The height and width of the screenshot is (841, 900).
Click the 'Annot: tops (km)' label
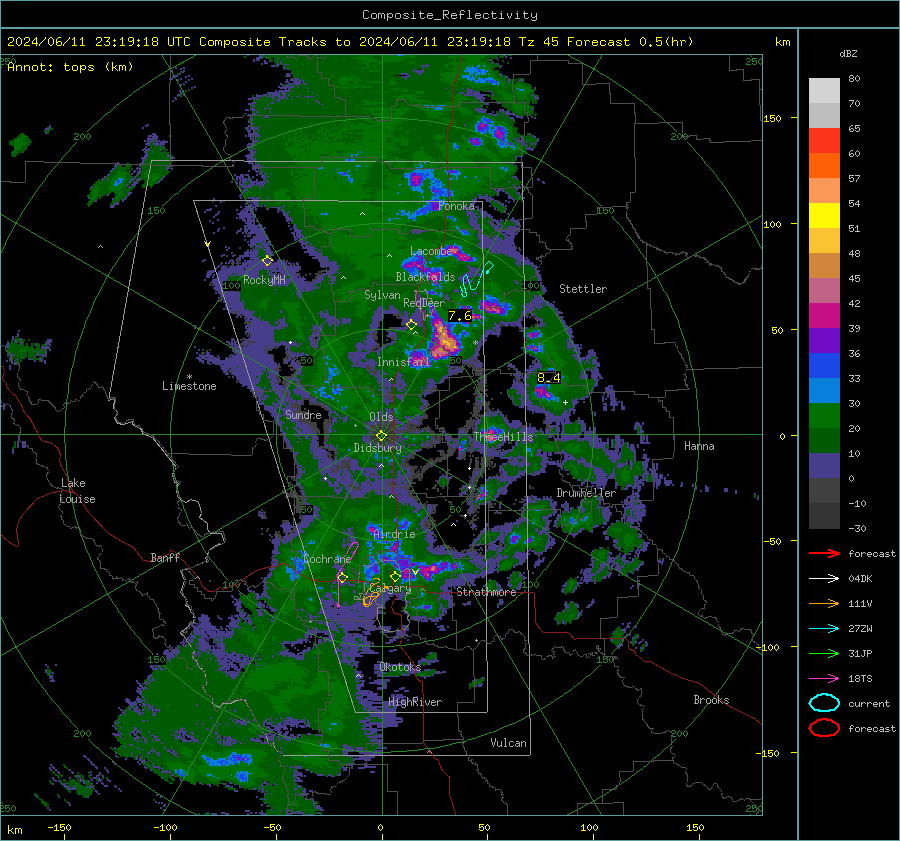pos(70,67)
